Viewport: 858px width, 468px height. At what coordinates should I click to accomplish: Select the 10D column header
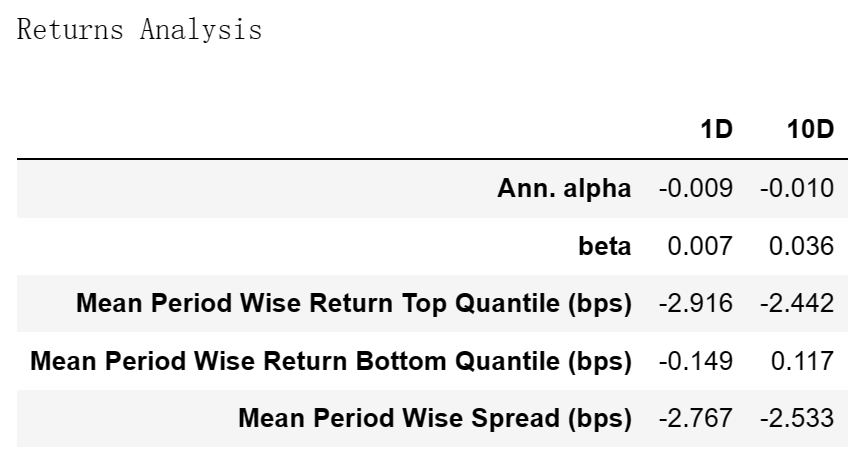pyautogui.click(x=810, y=130)
